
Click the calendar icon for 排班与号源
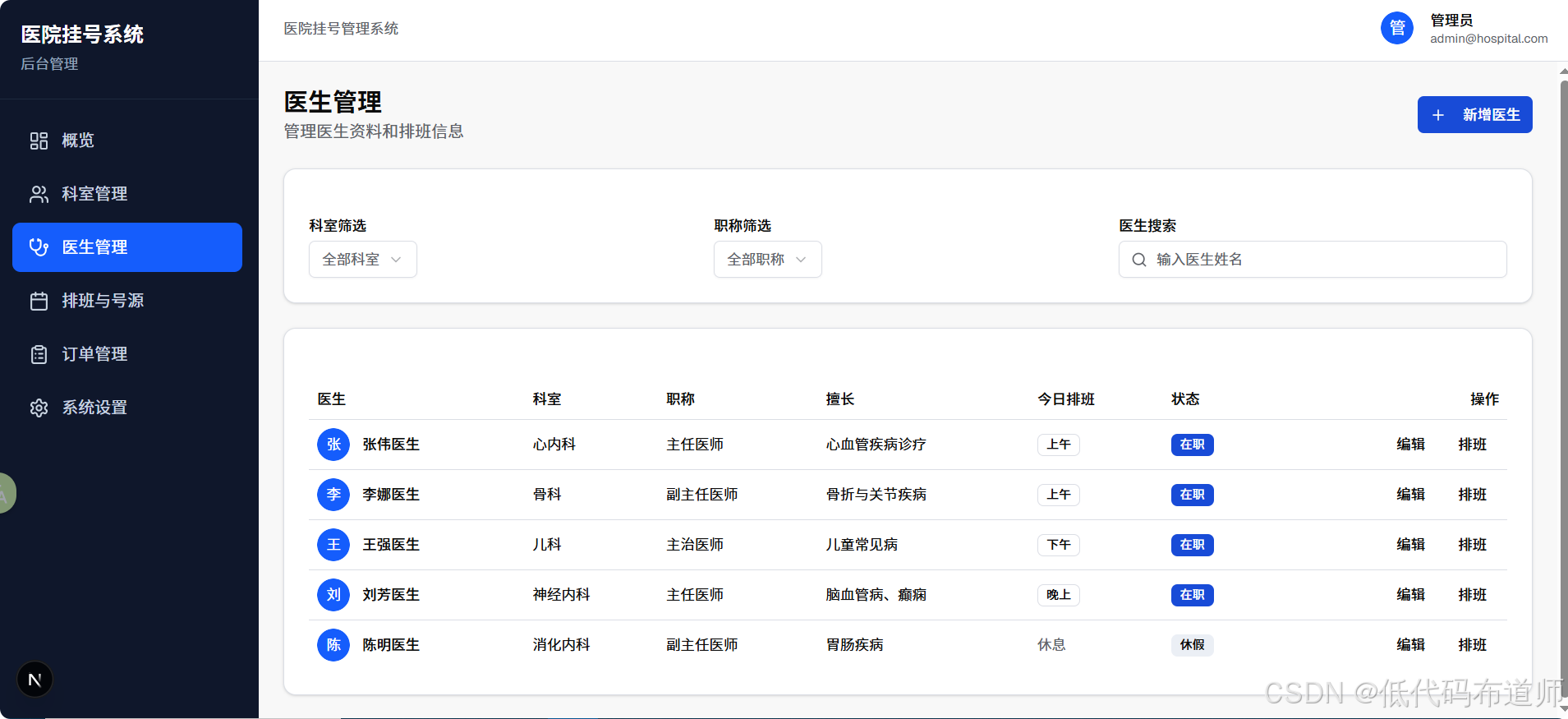coord(39,301)
